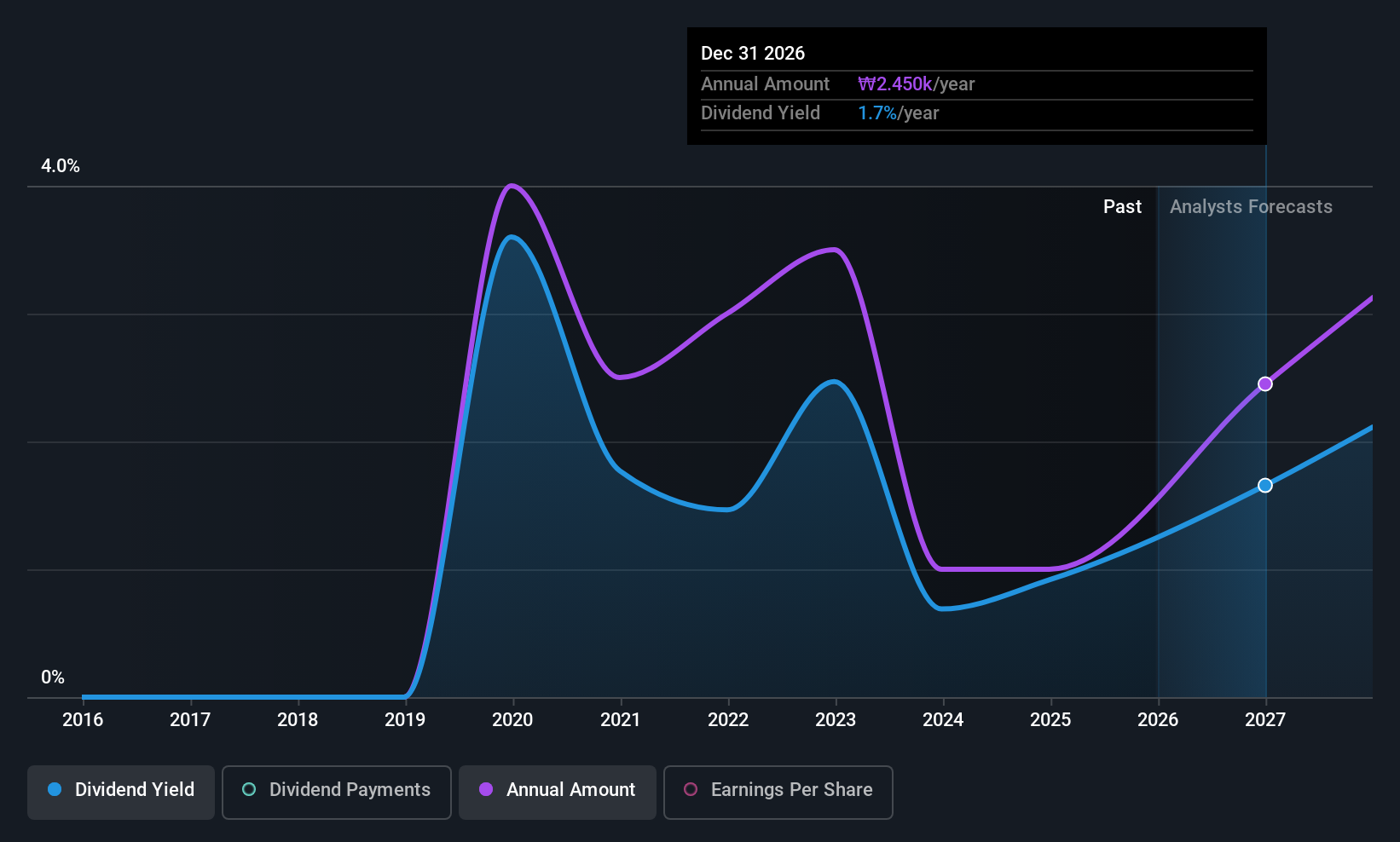Click the 2023 x-axis label

pos(836,720)
